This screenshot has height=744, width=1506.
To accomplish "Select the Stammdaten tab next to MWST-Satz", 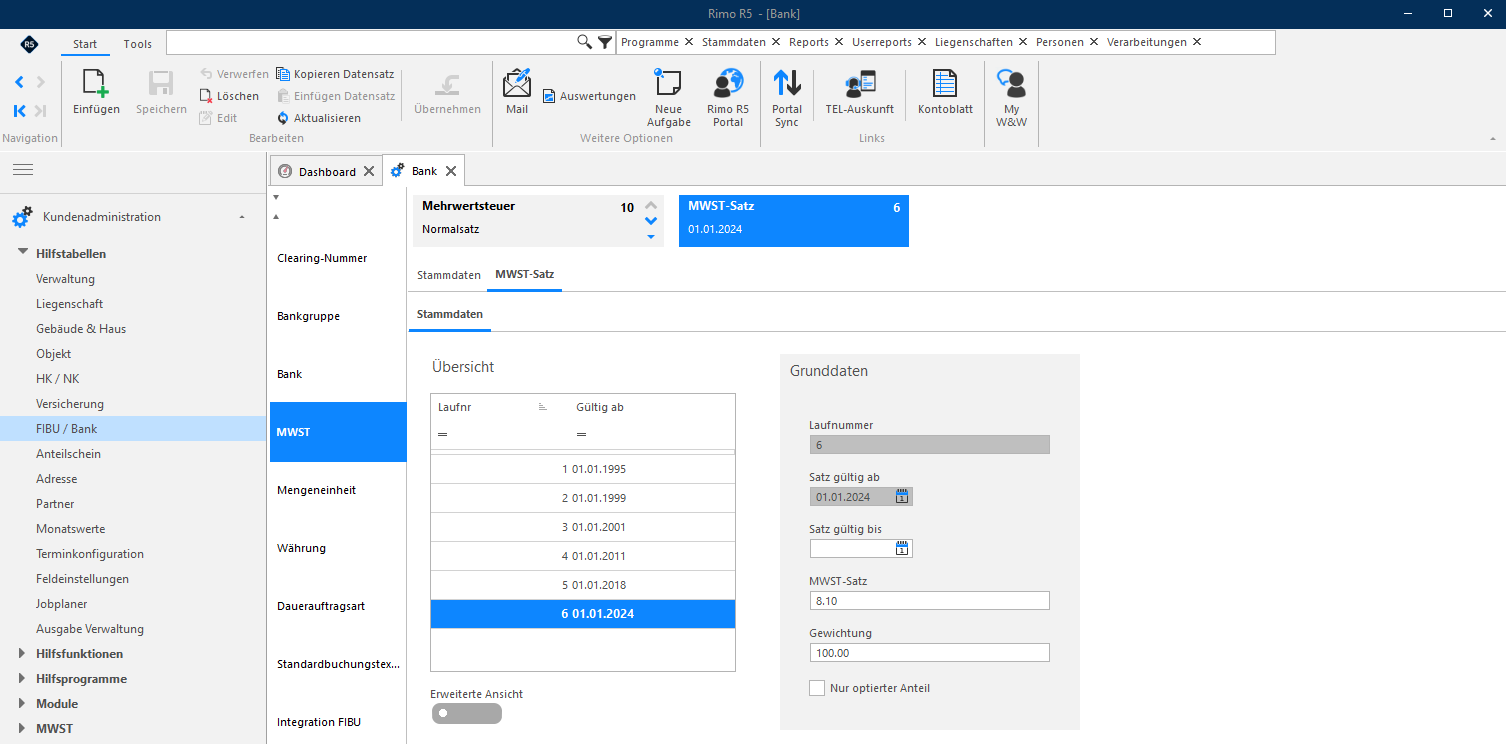I will tap(449, 274).
